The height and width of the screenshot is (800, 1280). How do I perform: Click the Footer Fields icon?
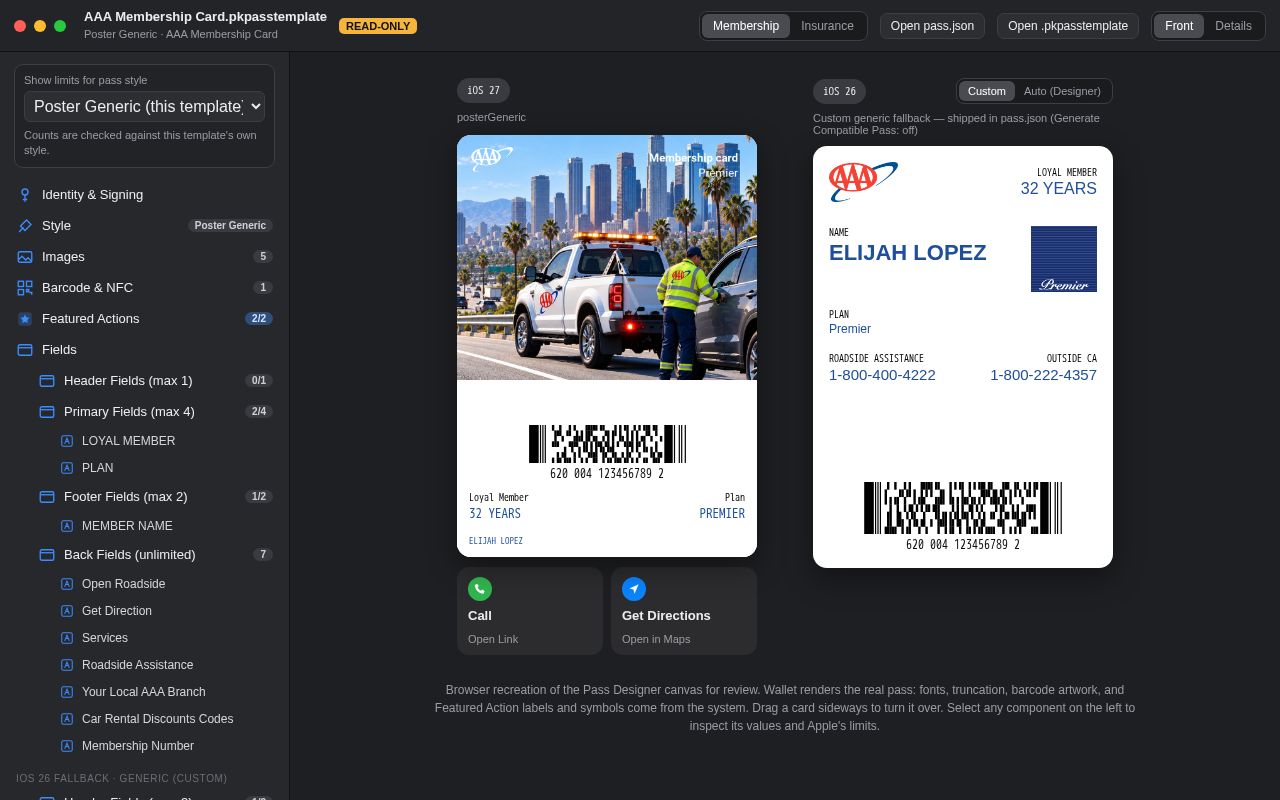[x=47, y=497]
